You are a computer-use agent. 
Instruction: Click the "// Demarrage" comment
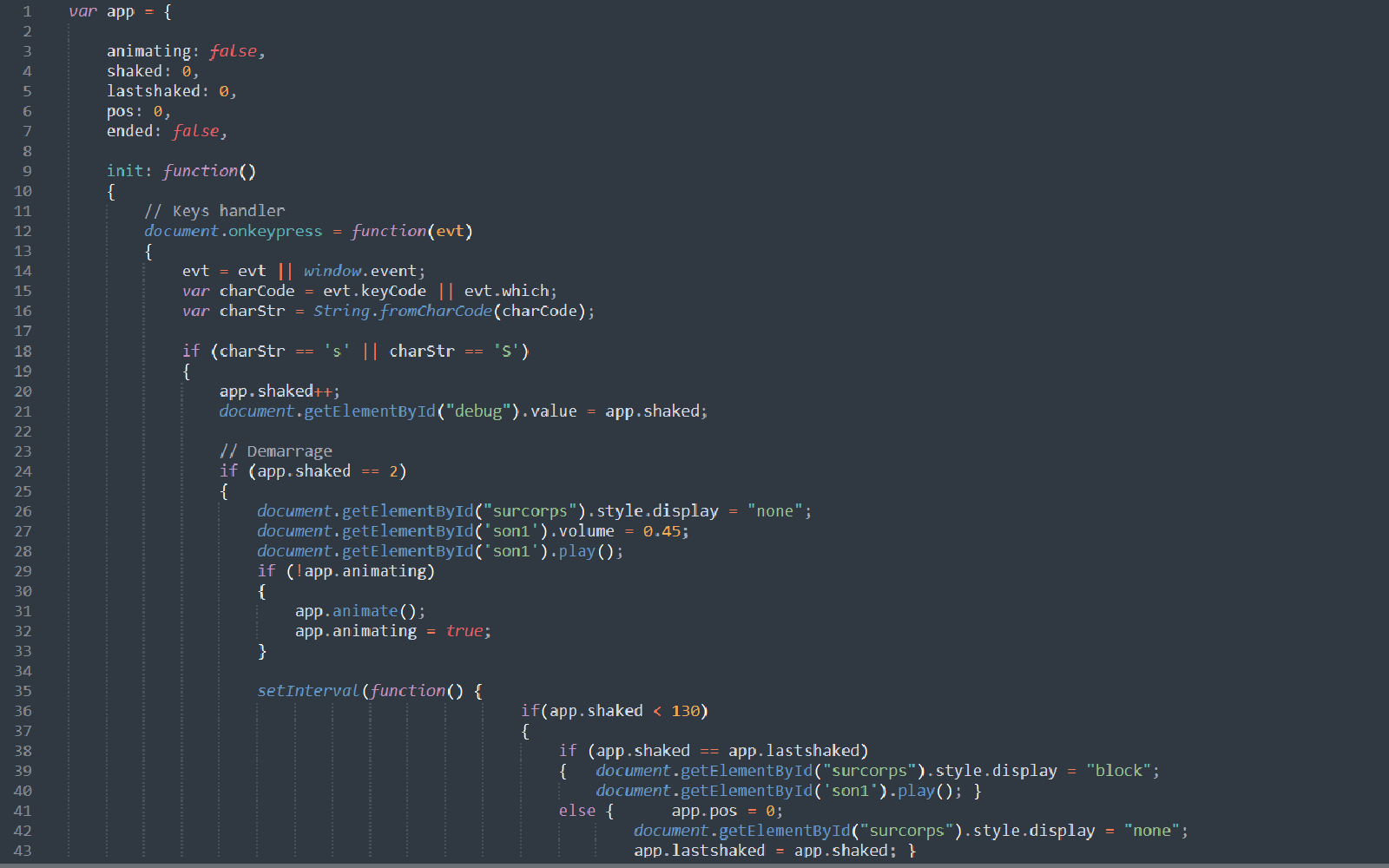coord(275,451)
